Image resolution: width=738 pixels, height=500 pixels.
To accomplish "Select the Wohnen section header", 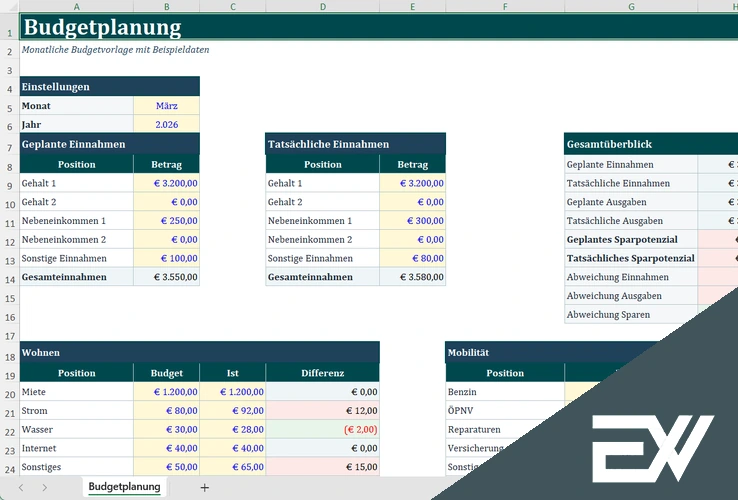I will click(200, 353).
